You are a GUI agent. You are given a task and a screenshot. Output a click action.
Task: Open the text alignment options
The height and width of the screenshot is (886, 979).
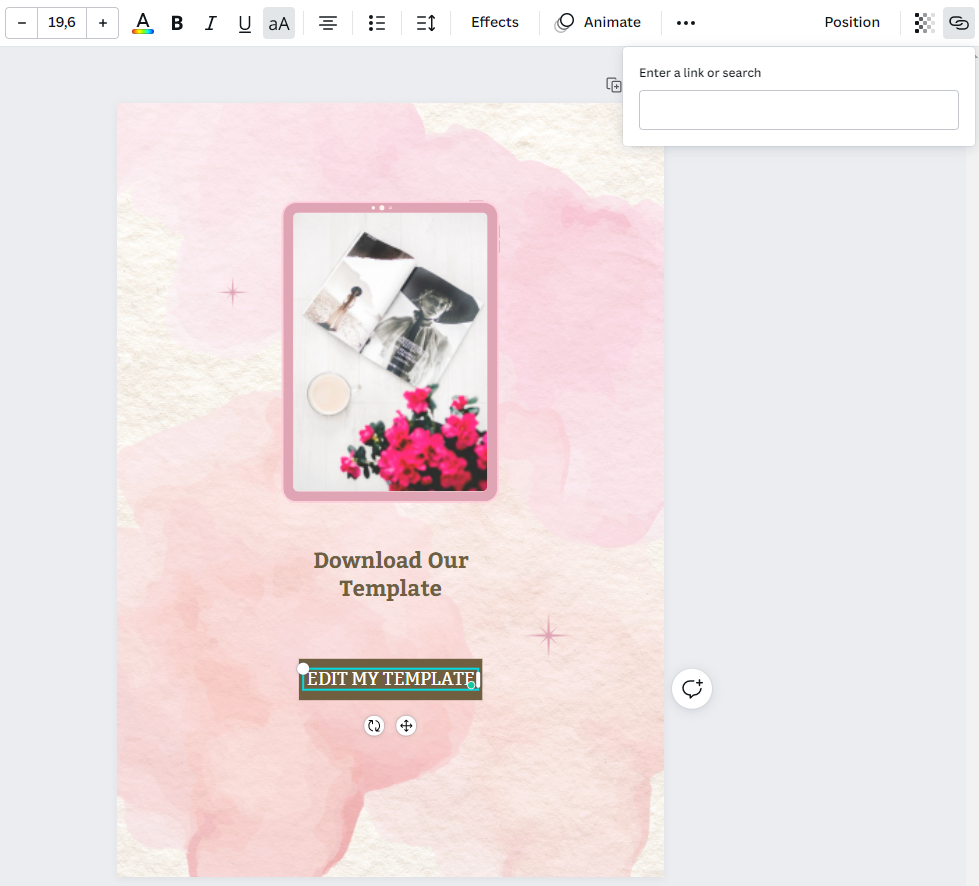(x=328, y=22)
